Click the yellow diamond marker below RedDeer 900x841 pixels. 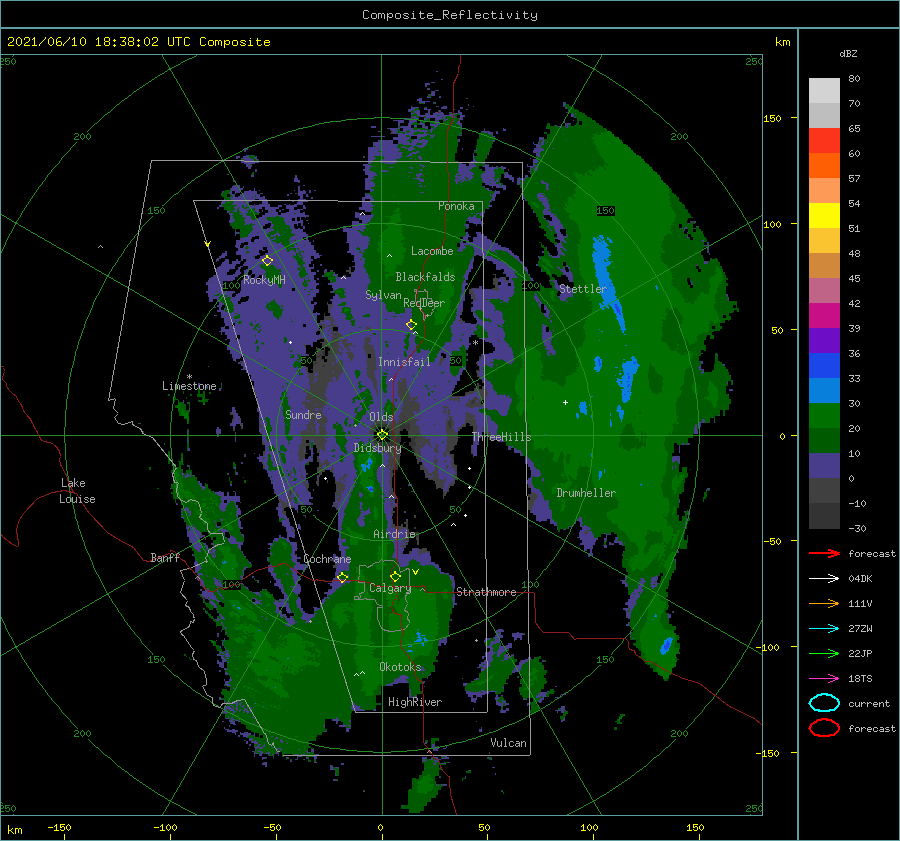click(411, 325)
